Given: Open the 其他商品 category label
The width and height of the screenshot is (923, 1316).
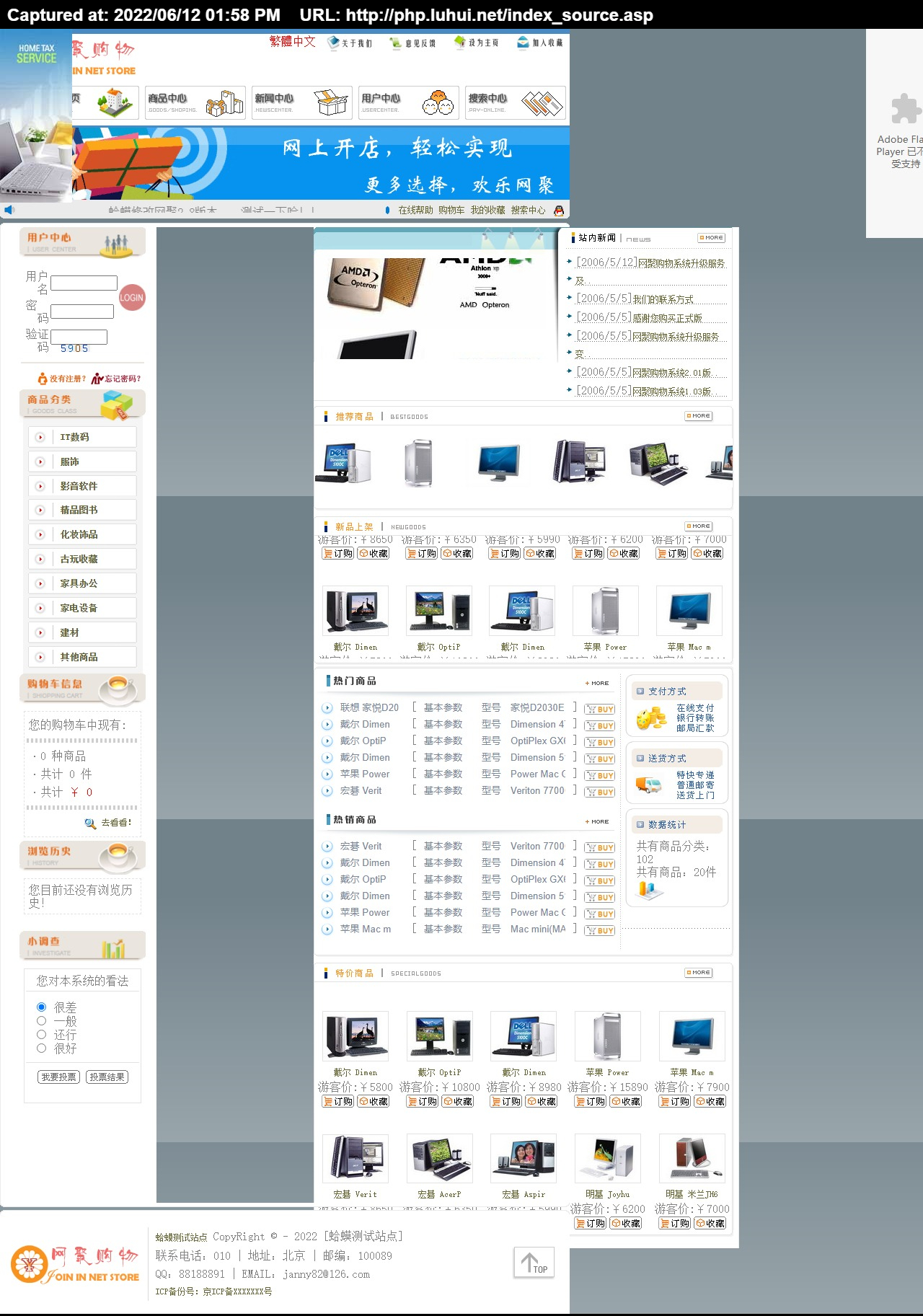Looking at the screenshot, I should (x=79, y=657).
